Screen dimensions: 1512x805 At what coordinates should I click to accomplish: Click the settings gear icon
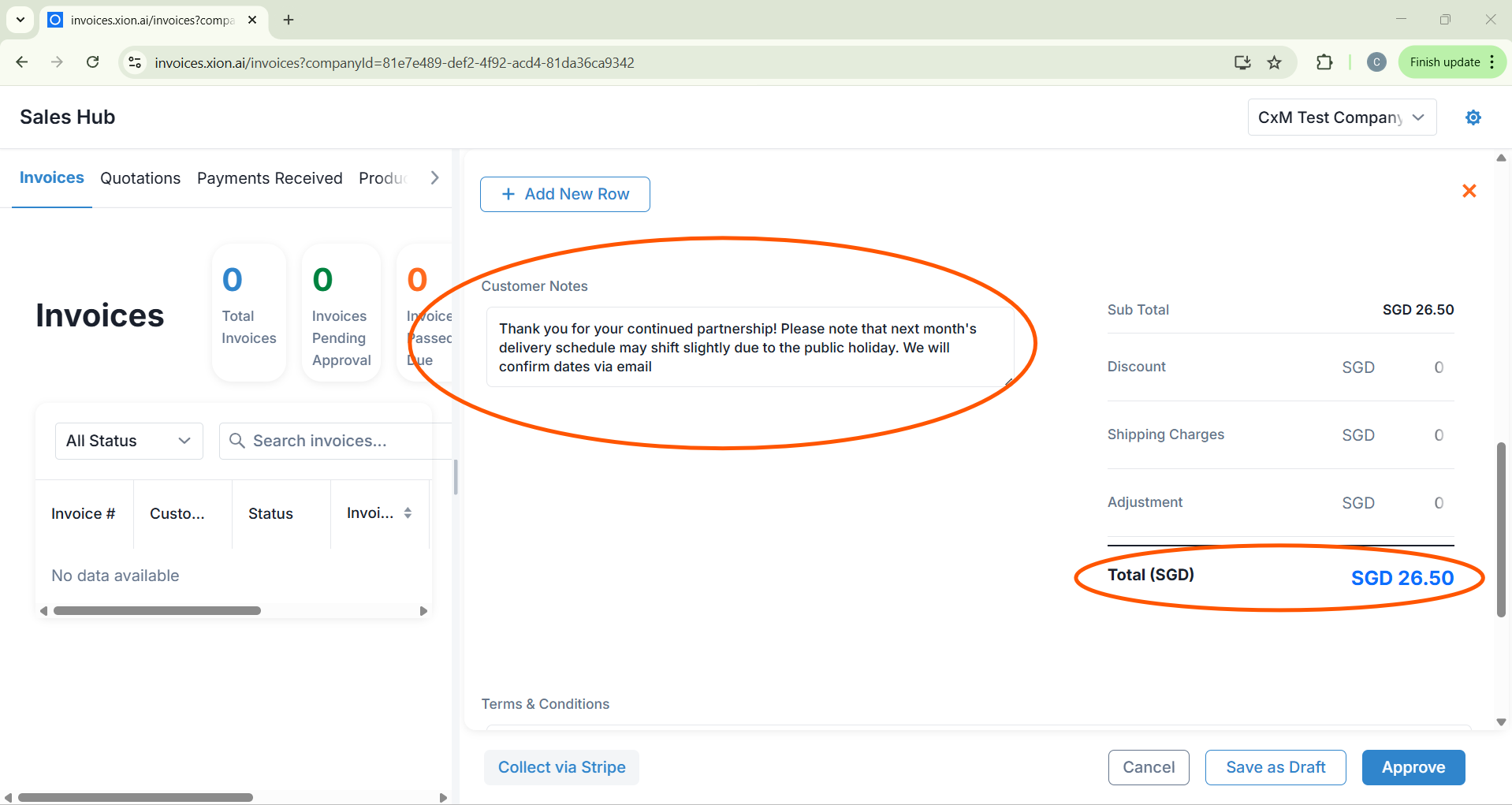(1473, 117)
